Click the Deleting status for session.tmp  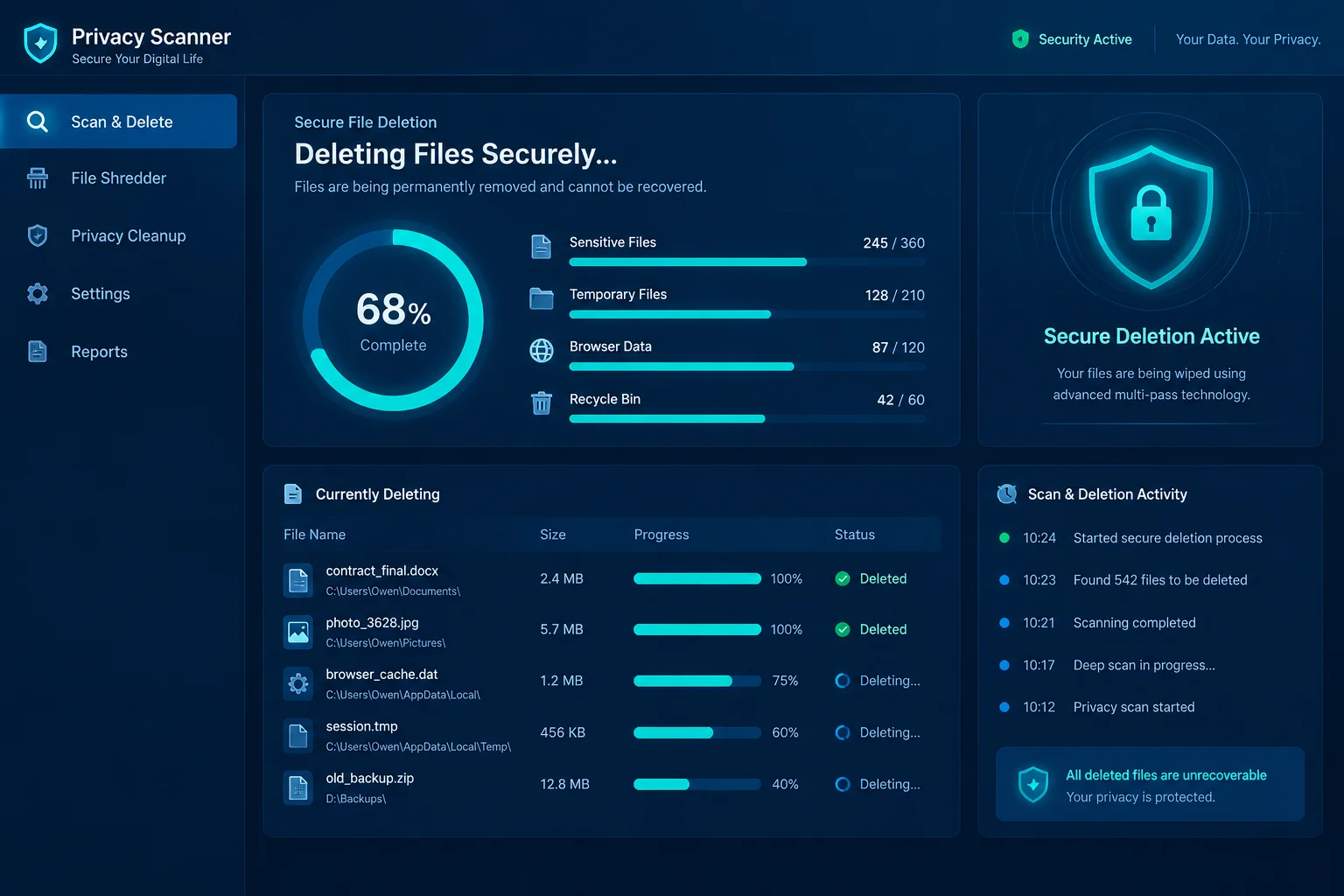click(x=878, y=732)
